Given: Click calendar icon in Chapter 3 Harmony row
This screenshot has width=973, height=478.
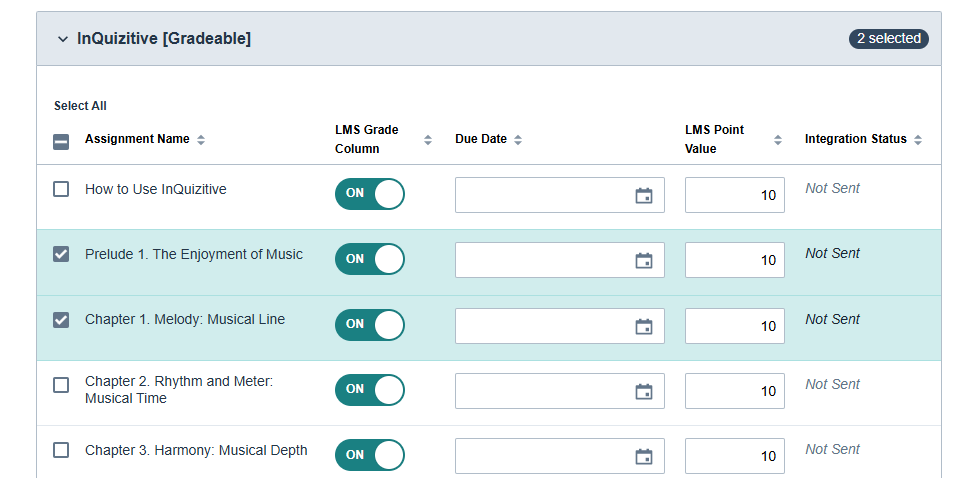Looking at the screenshot, I should point(644,456).
